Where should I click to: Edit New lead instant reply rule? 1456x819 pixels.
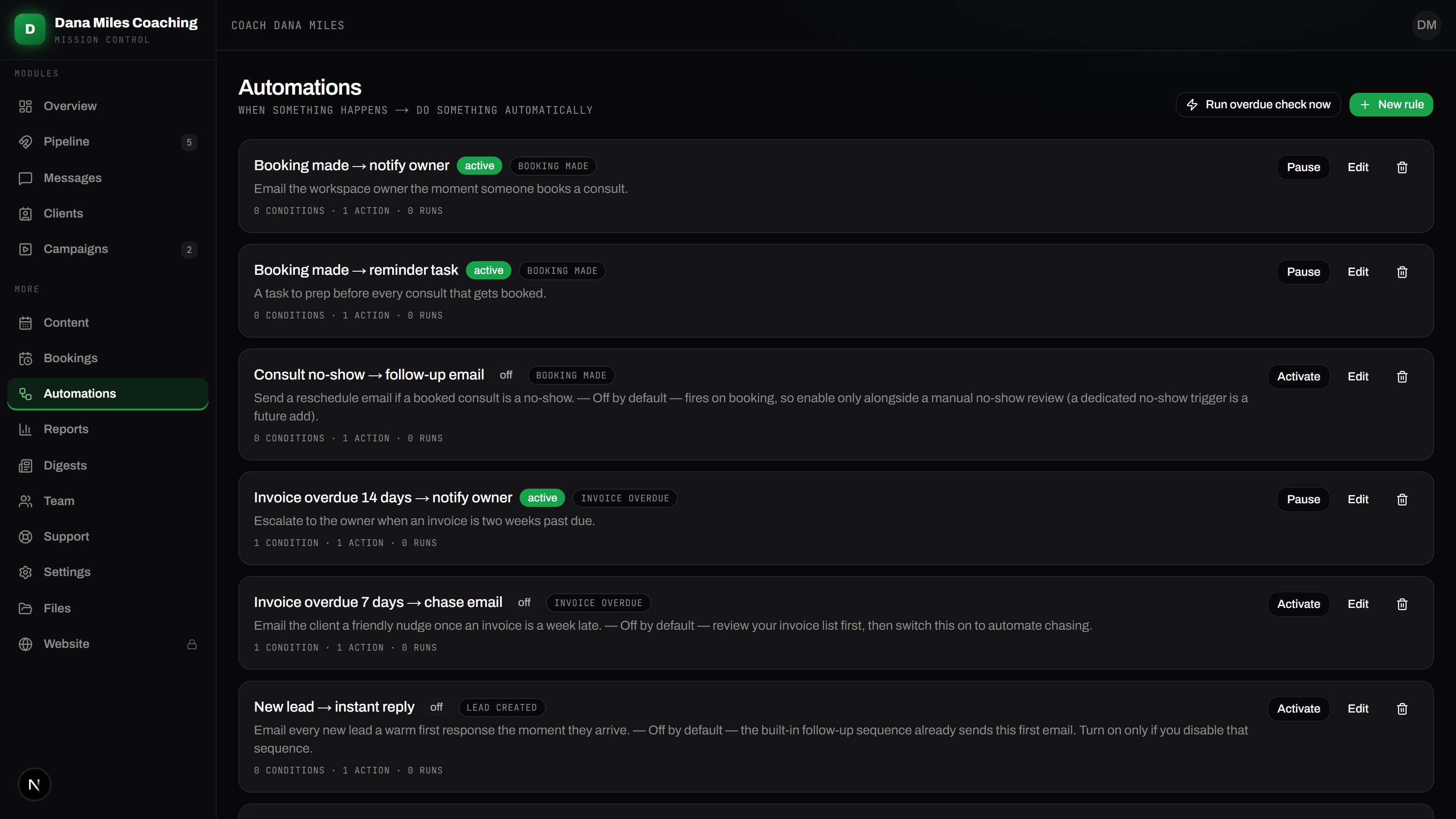point(1358,708)
